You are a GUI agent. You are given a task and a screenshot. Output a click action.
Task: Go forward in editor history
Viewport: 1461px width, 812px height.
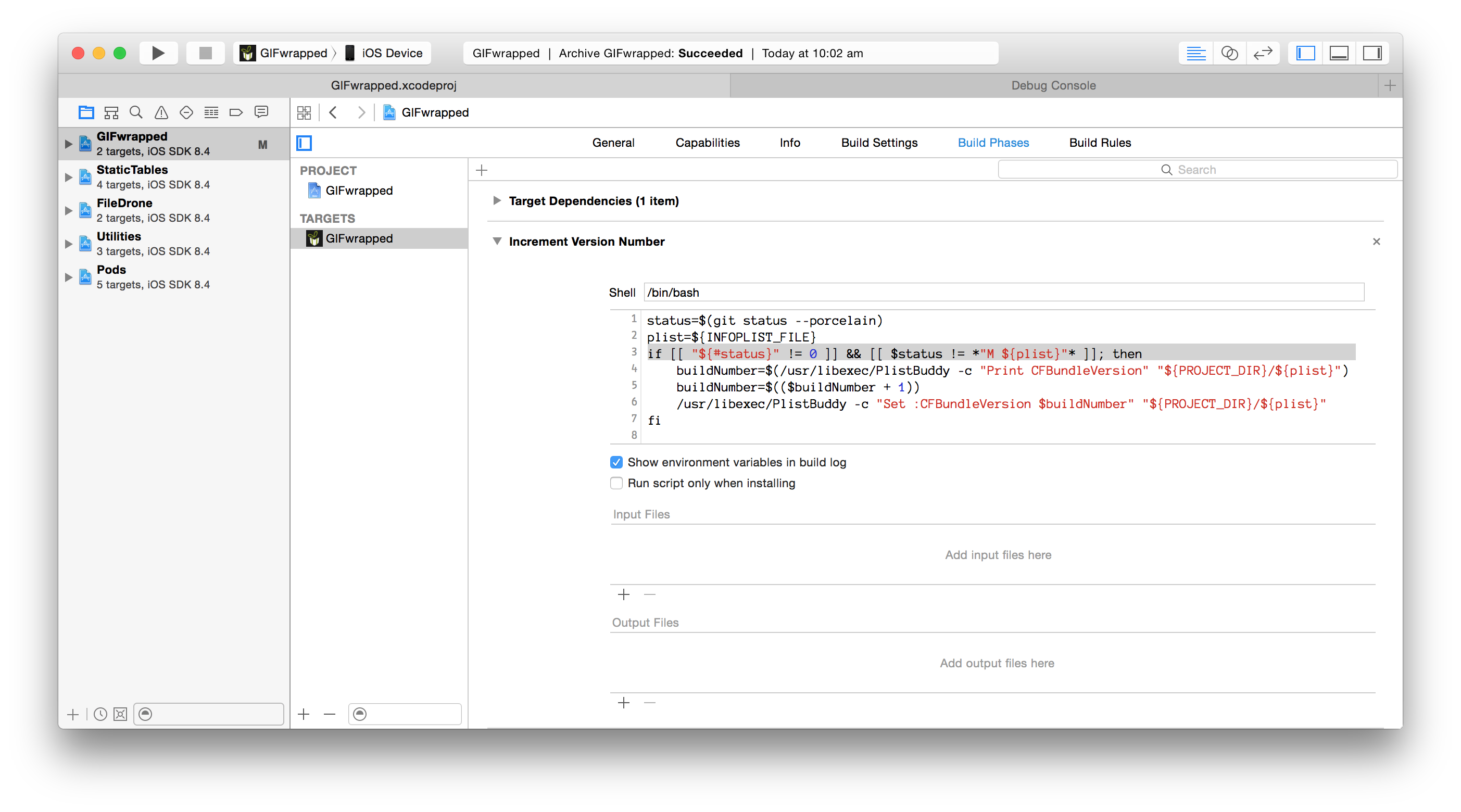click(x=361, y=112)
